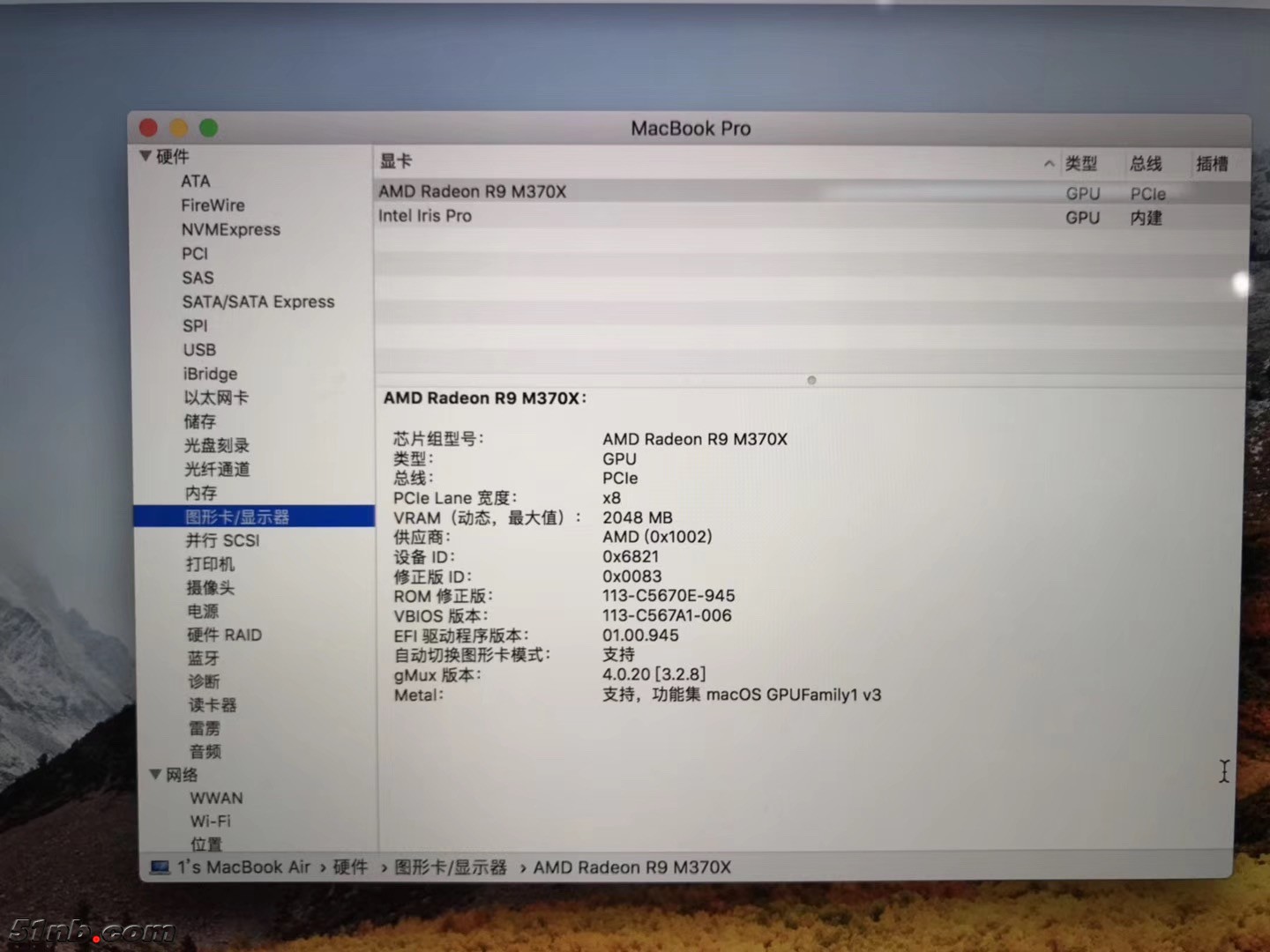Image resolution: width=1270 pixels, height=952 pixels.
Task: Minimize the window with the yellow button
Action: point(179,128)
